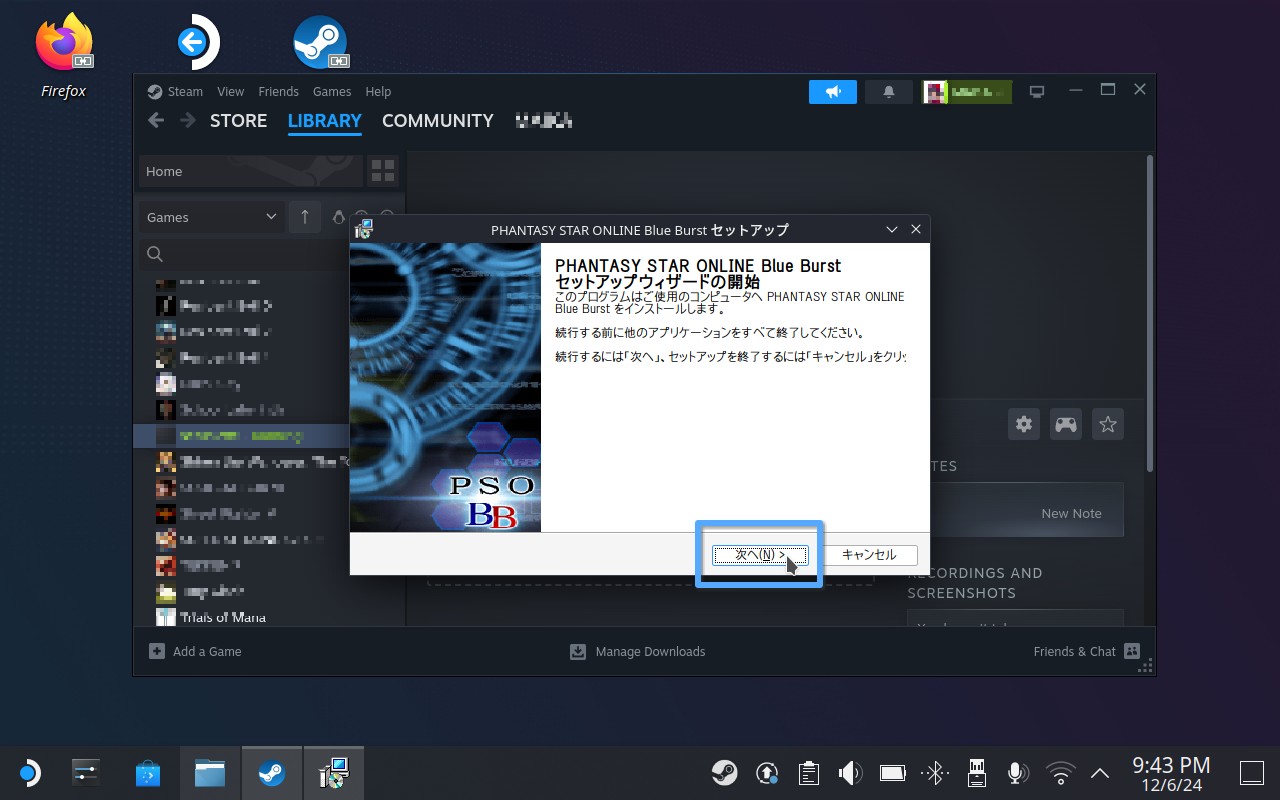Click Add a Game
Viewport: 1280px width, 800px height.
click(195, 651)
